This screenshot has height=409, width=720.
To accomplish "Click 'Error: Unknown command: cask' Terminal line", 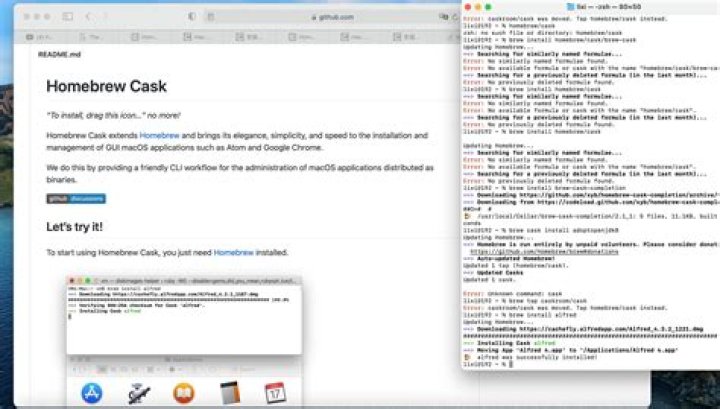I will (512, 294).
